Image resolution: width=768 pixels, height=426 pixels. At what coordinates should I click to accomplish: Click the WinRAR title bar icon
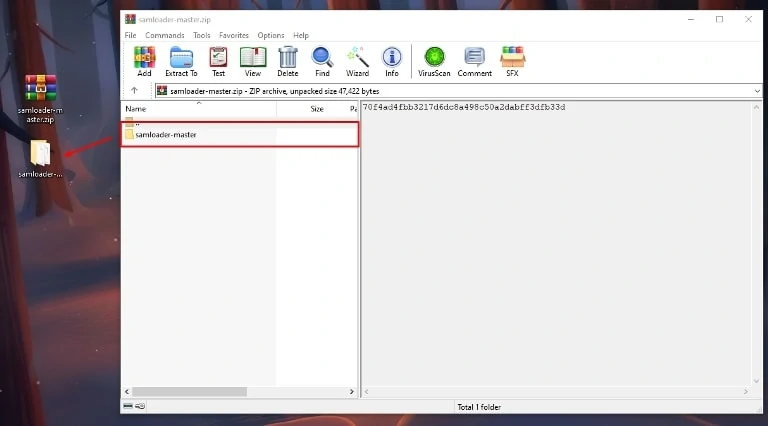[130, 20]
